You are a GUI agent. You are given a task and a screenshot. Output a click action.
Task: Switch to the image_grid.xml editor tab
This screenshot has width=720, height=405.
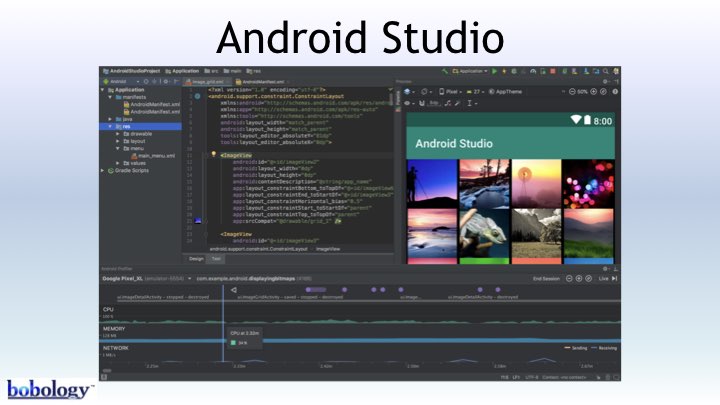click(207, 82)
